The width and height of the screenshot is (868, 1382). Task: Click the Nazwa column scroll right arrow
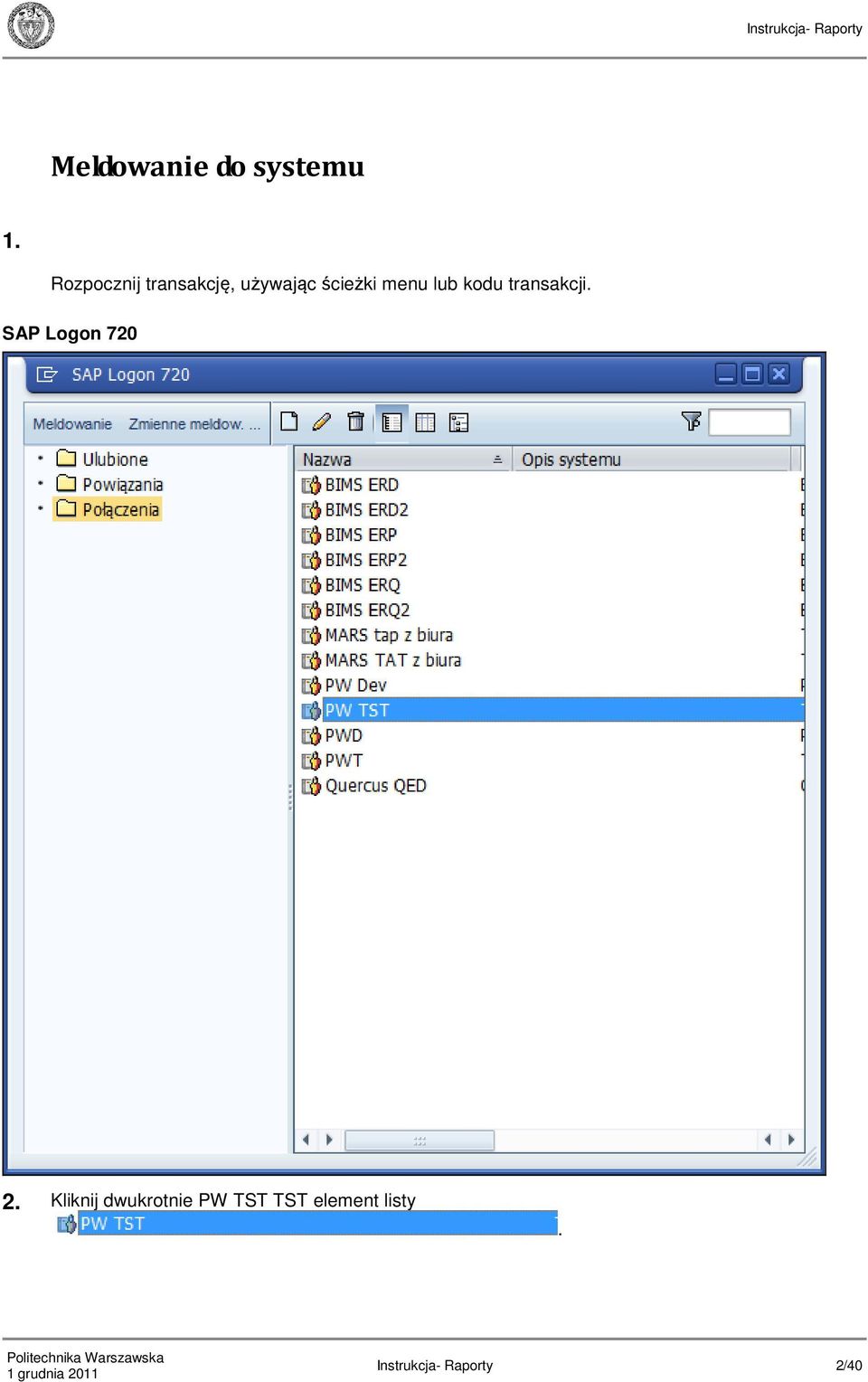tap(329, 1140)
